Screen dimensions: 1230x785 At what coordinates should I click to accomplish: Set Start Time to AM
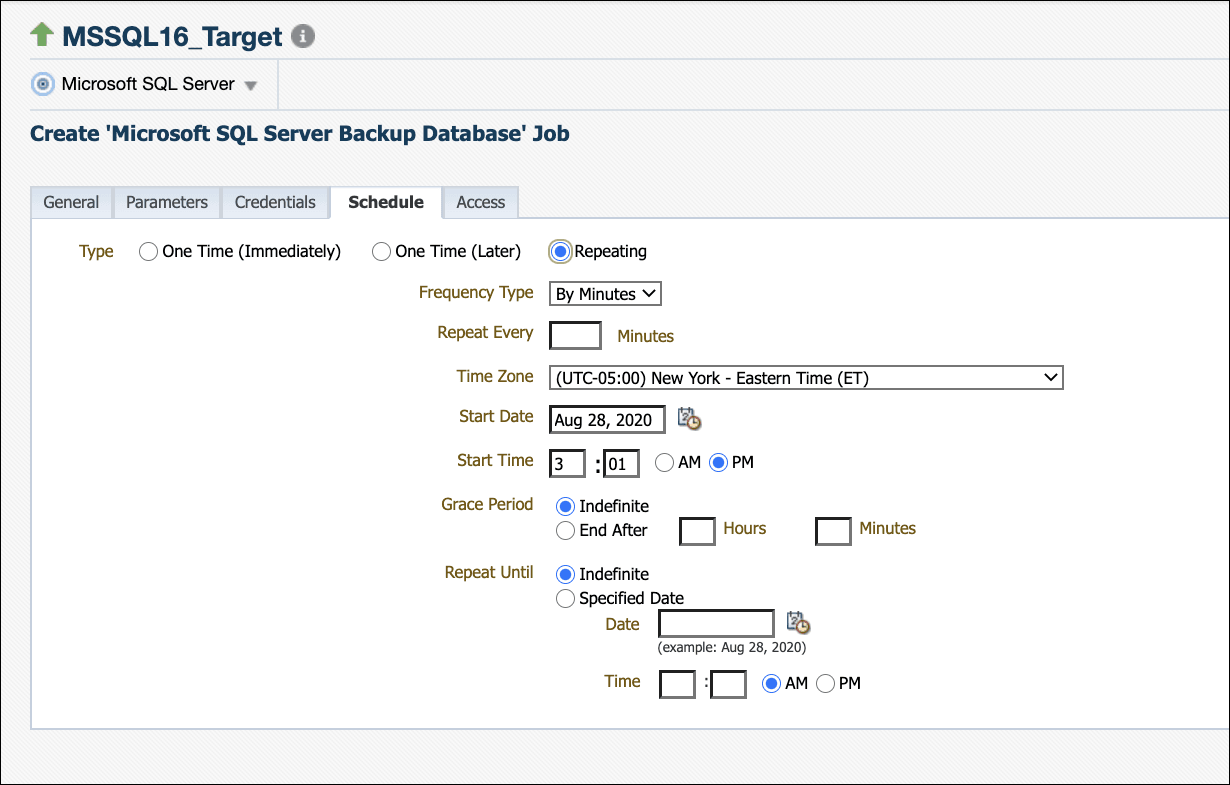tap(664, 463)
